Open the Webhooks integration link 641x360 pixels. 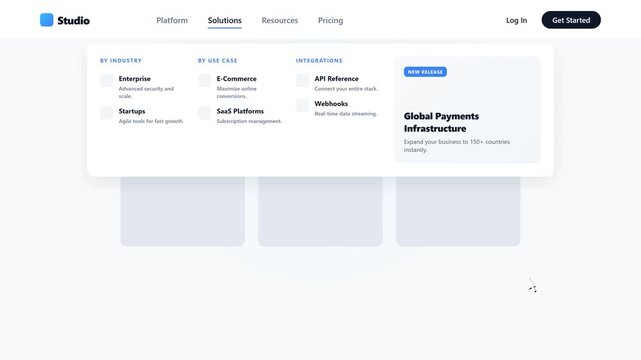[x=331, y=104]
